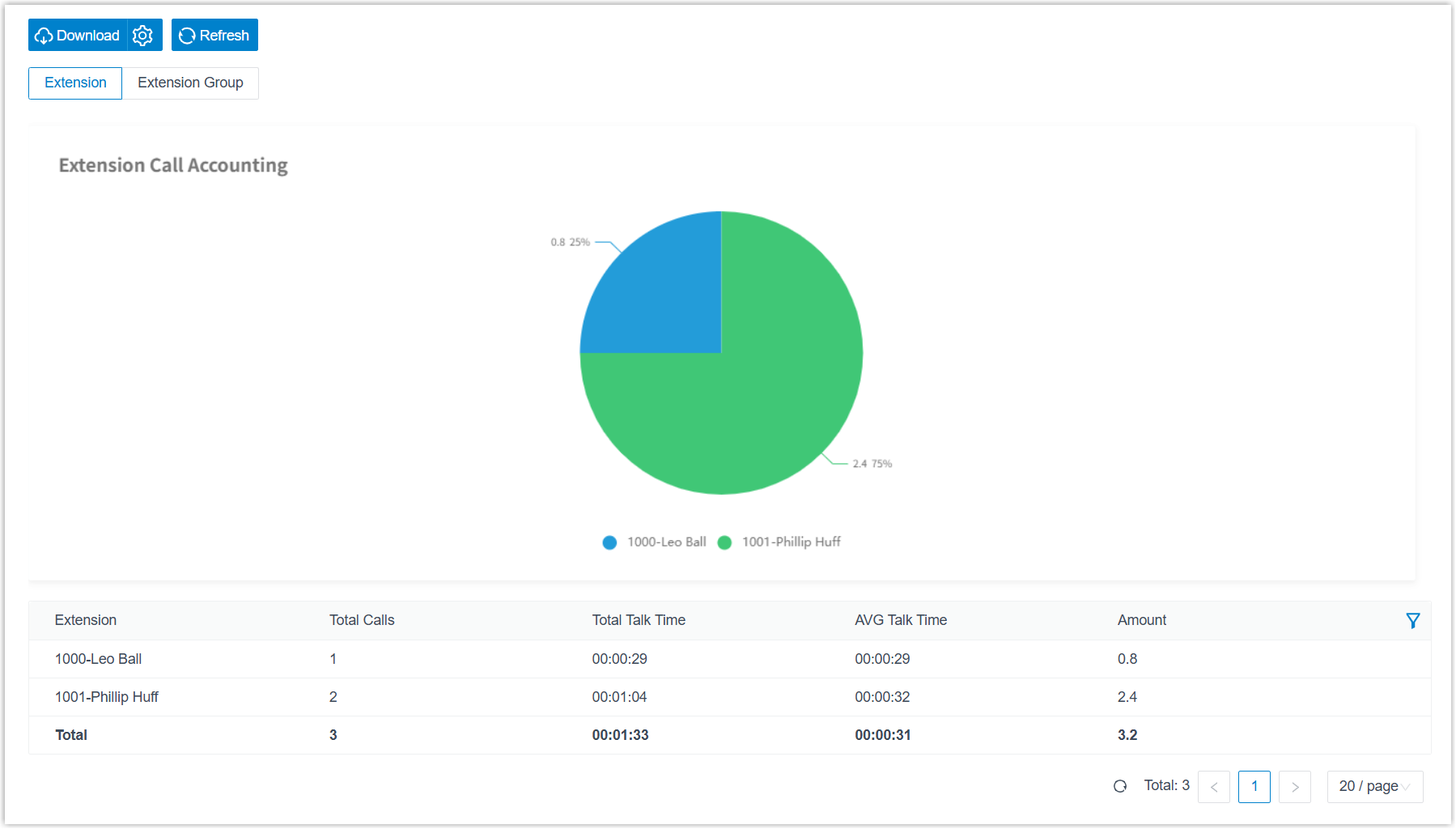Click the amount 2.4 table cell
This screenshot has height=829, width=1456.
click(x=1127, y=697)
